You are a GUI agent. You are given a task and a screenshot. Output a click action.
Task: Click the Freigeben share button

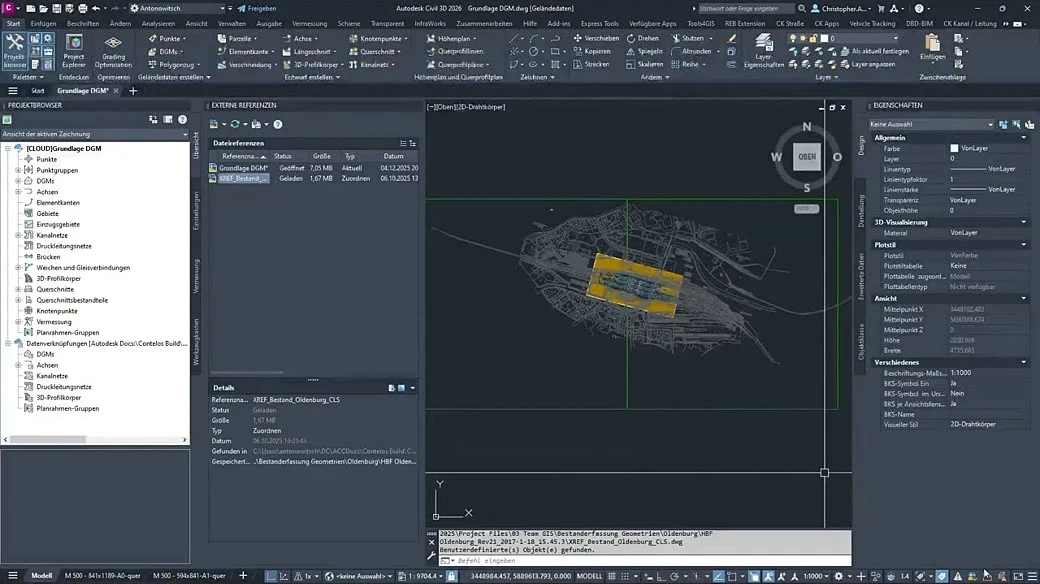point(257,9)
